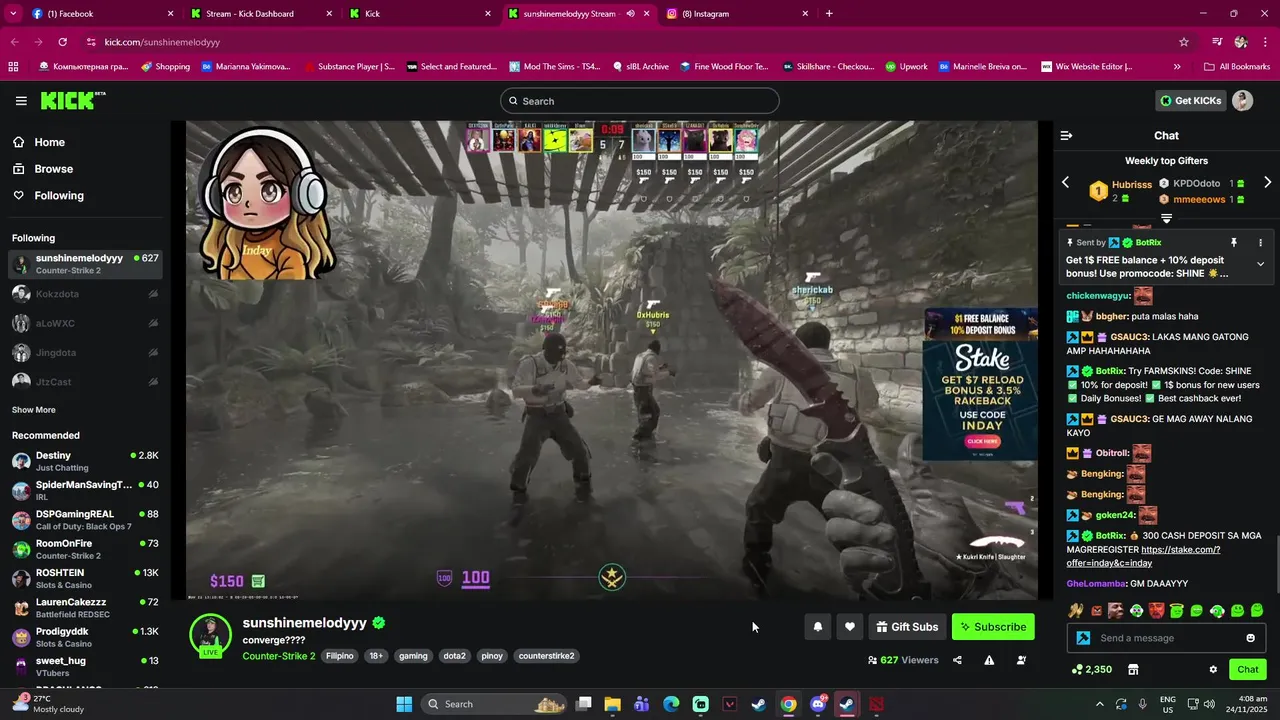Expand hidden bookmarks chevron
1280x720 pixels.
pos(1177,67)
